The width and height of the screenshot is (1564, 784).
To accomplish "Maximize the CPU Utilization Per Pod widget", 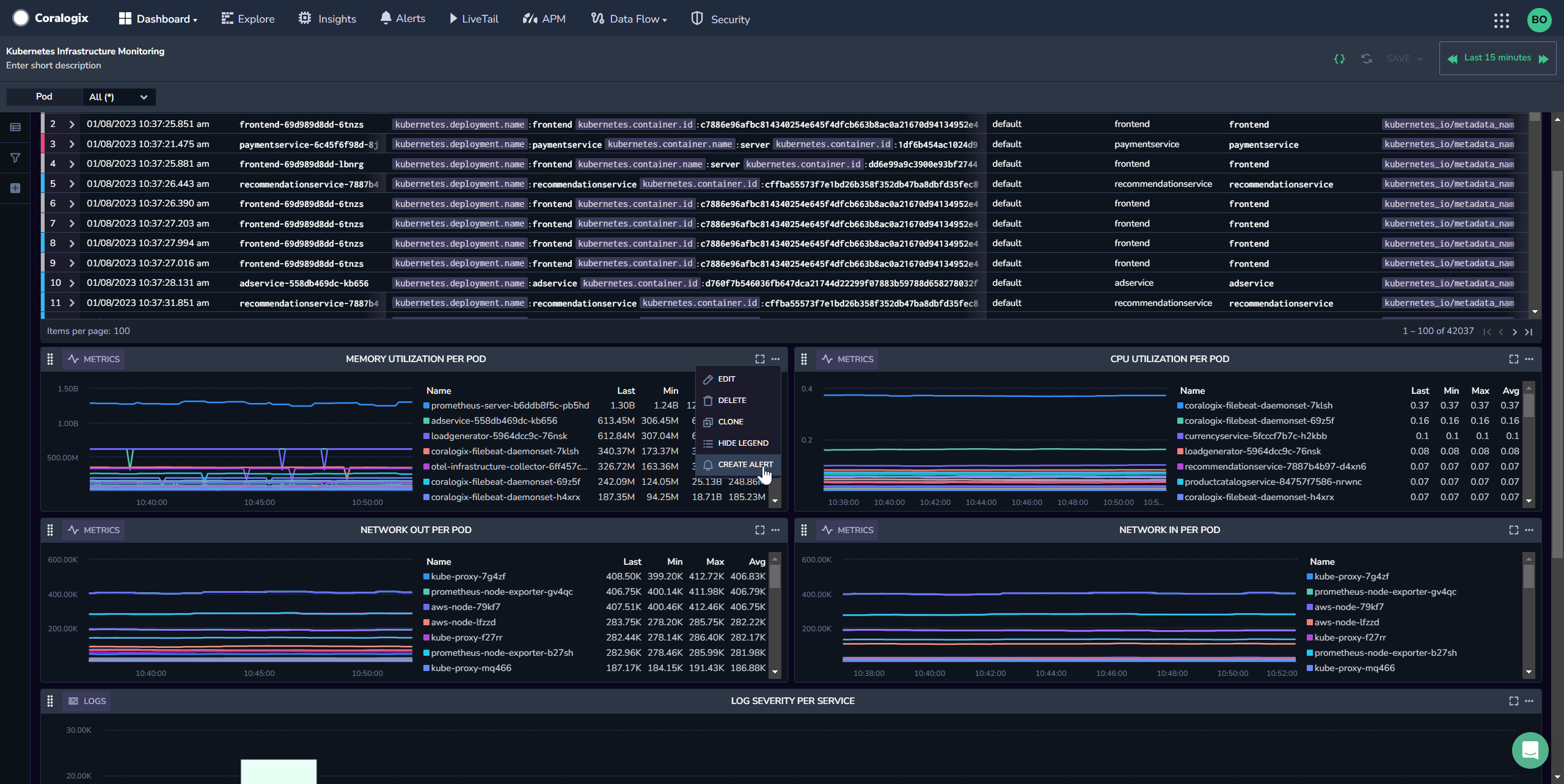I will point(1513,359).
